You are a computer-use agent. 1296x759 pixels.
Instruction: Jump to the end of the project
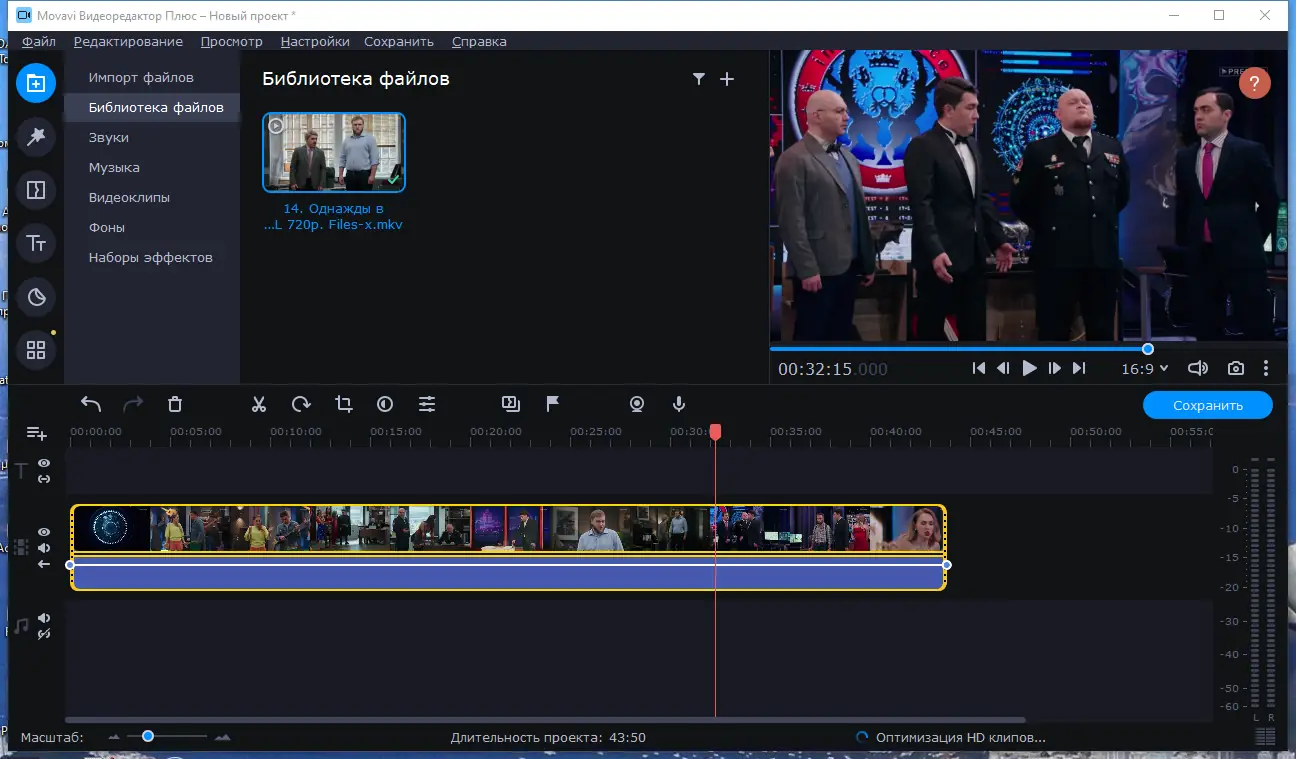(x=1079, y=368)
